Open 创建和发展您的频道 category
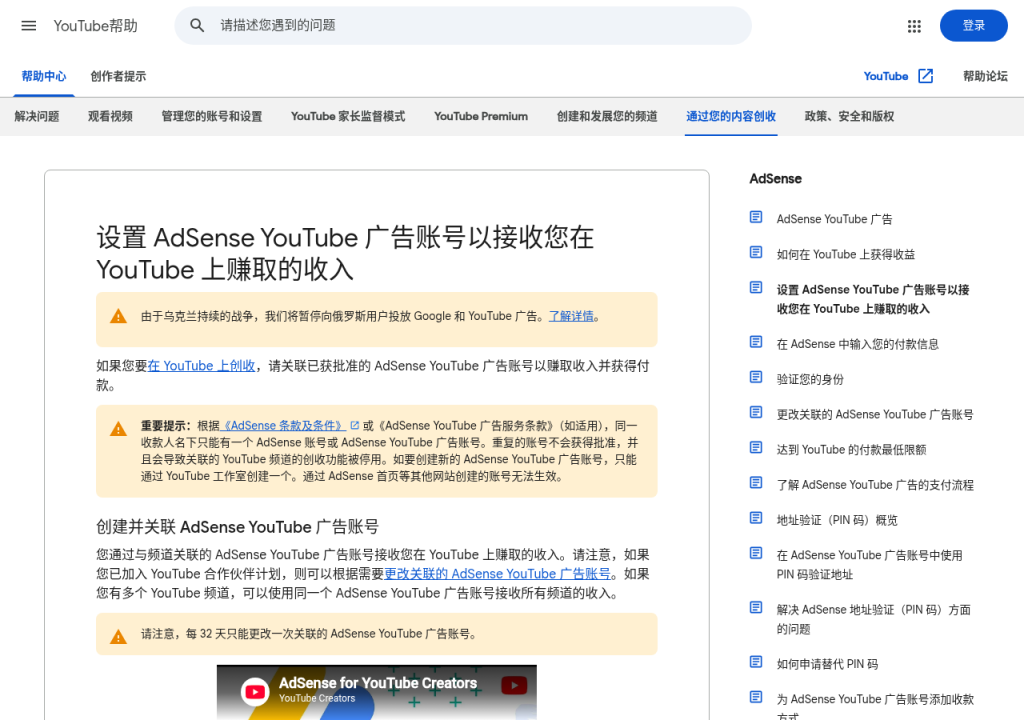The height and width of the screenshot is (720, 1024). [x=607, y=116]
